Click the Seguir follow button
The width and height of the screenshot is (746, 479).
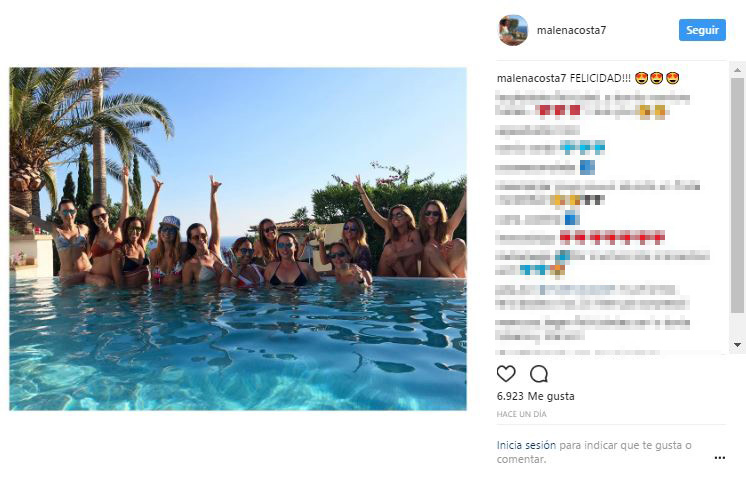702,30
